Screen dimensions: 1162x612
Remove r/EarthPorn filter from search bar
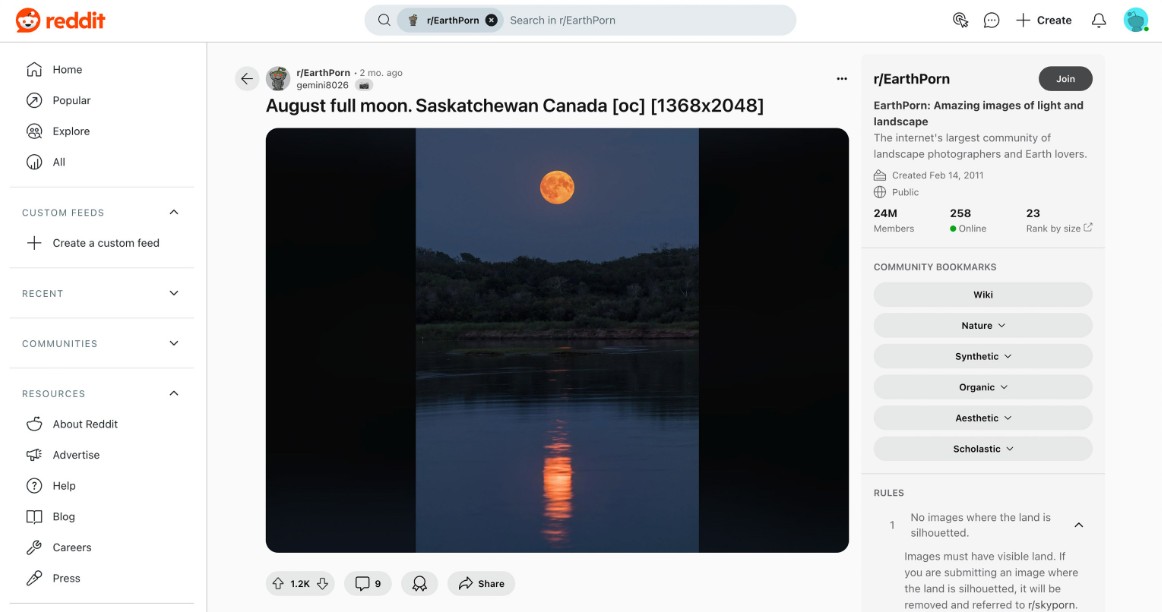(491, 20)
